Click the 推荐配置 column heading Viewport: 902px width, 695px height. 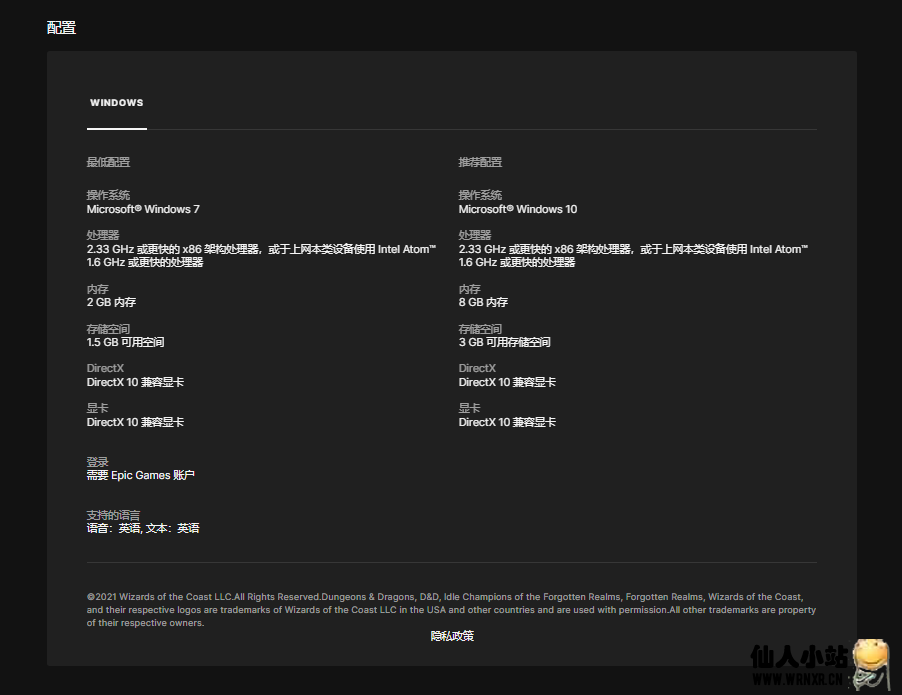(480, 162)
